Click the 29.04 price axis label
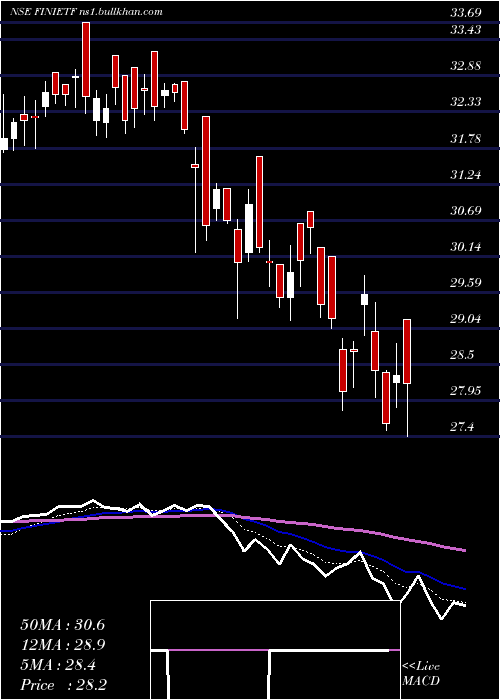 coord(466,319)
